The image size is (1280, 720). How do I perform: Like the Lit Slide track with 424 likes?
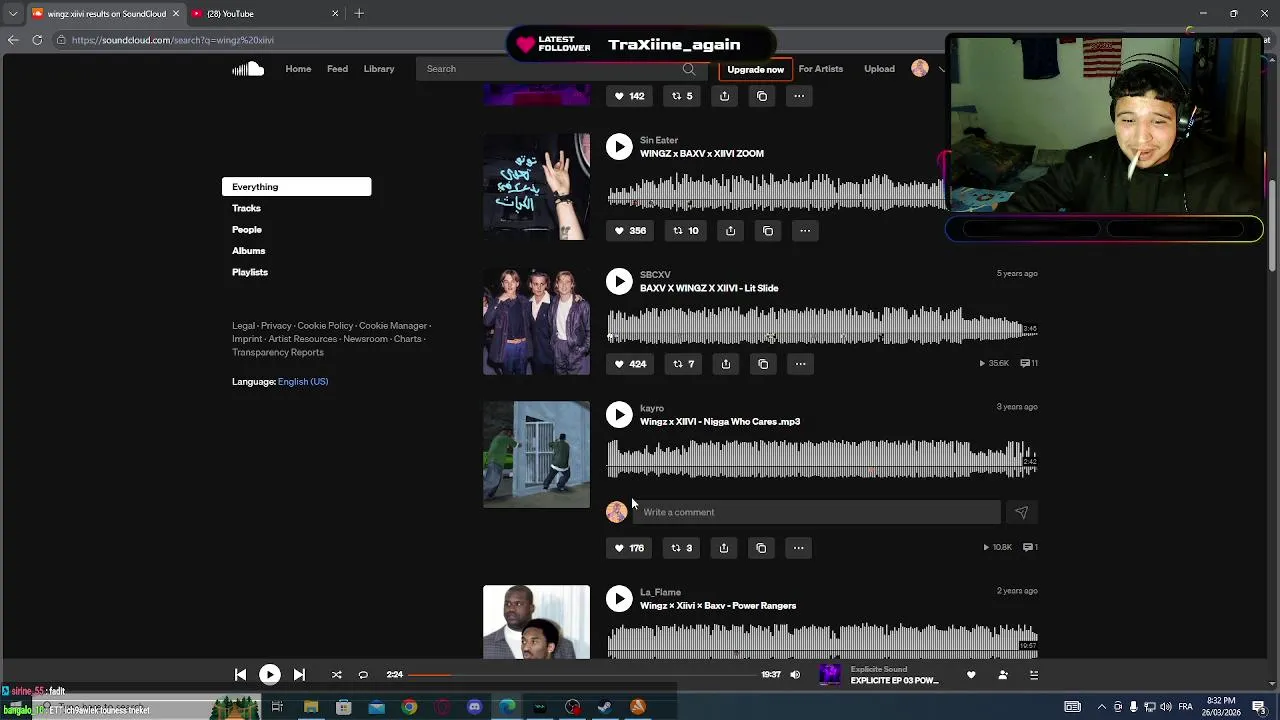click(x=630, y=364)
